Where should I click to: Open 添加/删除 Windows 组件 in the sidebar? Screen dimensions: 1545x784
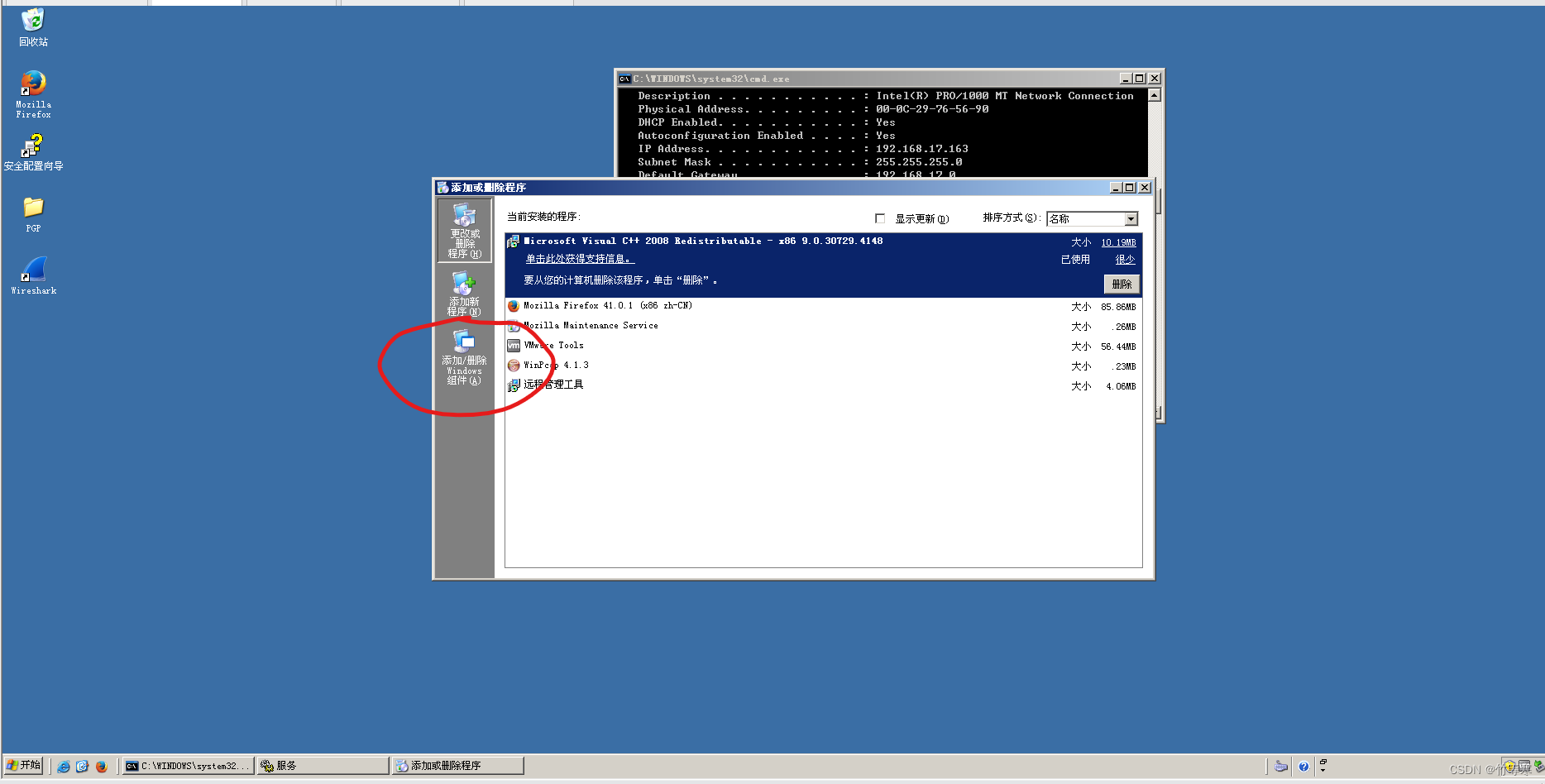[464, 357]
